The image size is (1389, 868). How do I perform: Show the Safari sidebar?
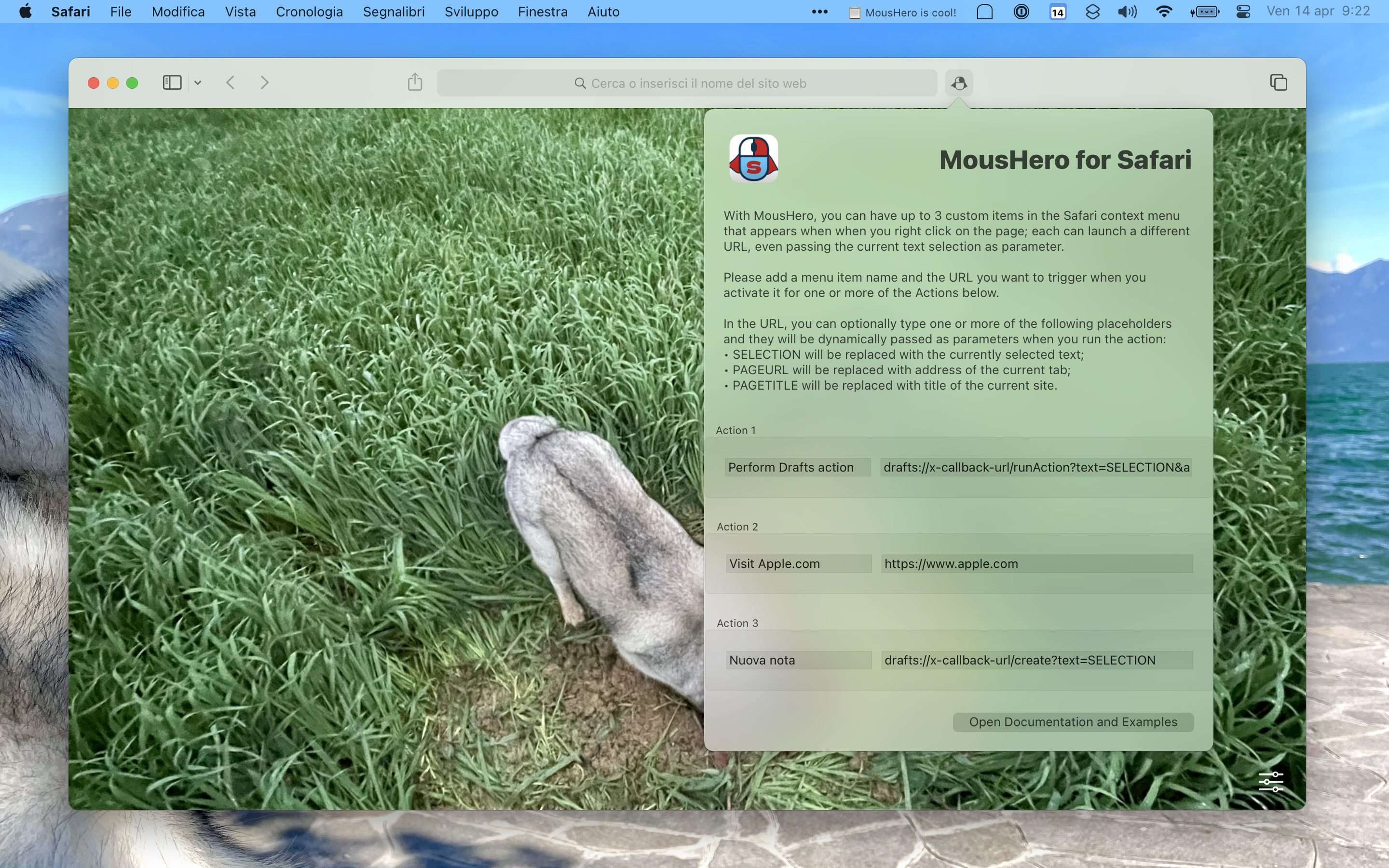click(x=172, y=82)
